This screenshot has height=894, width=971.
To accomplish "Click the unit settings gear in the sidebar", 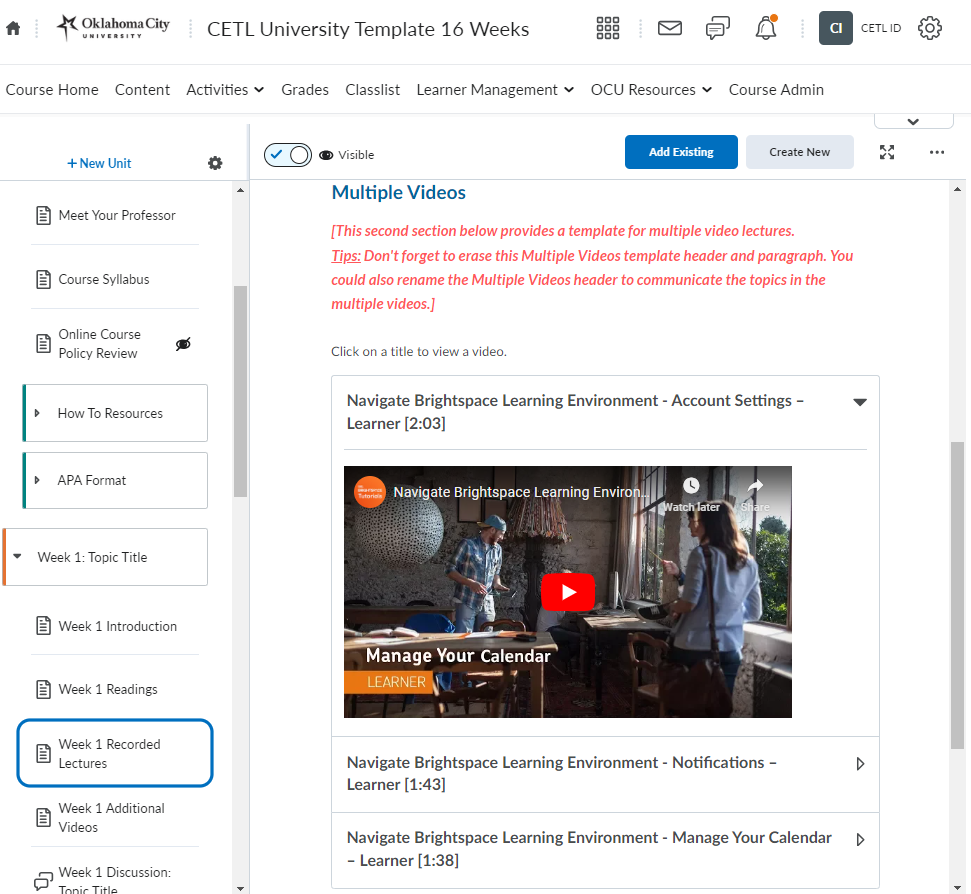I will pyautogui.click(x=215, y=163).
